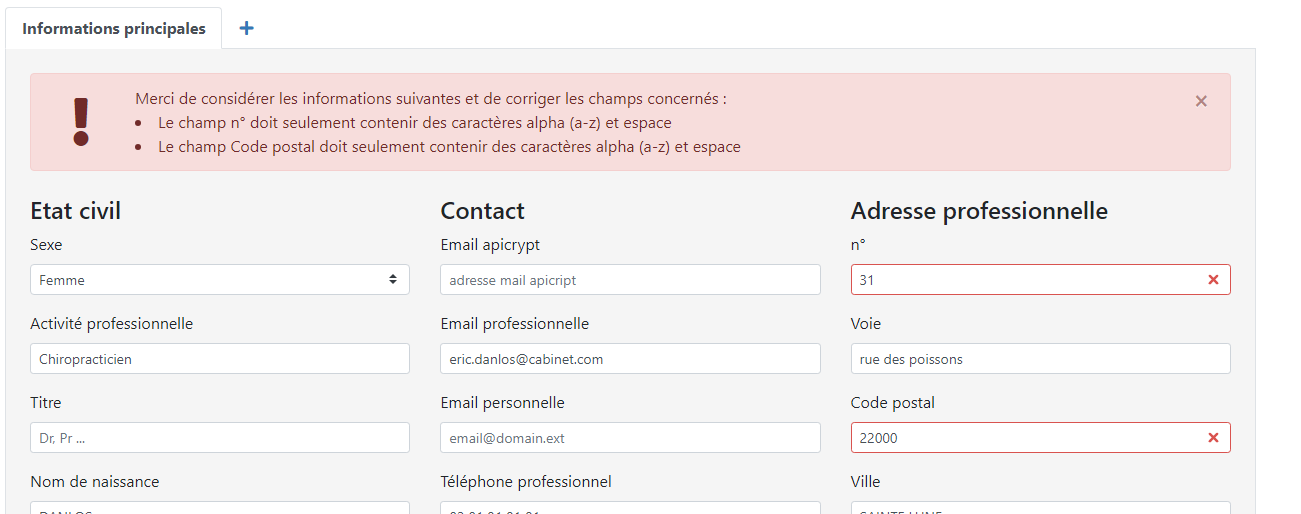Click the red X icon in Code postal field
The image size is (1301, 514).
pos(1213,438)
